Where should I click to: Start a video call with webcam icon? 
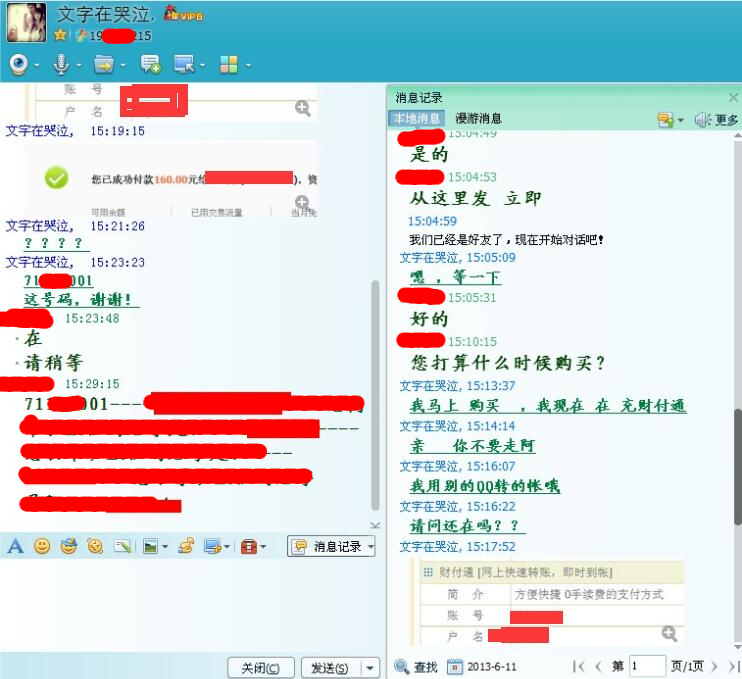(x=19, y=64)
